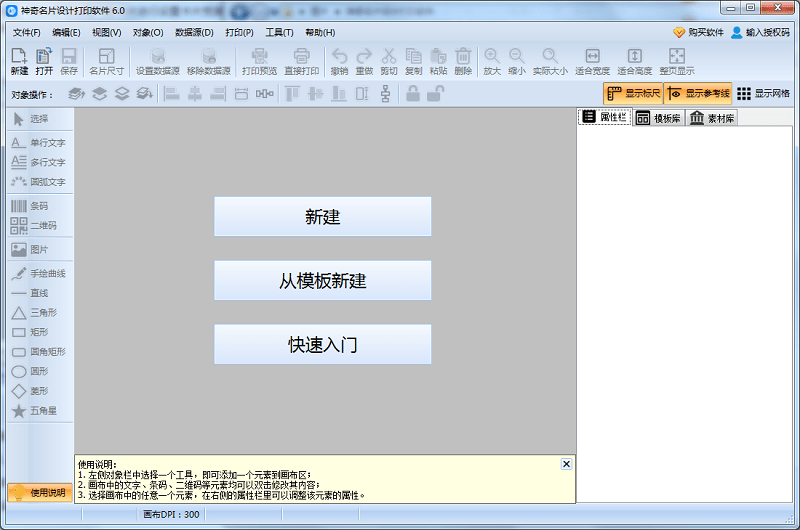Select the 二维码 (QR code) tool
Viewport: 800px width, 530px height.
(37, 226)
